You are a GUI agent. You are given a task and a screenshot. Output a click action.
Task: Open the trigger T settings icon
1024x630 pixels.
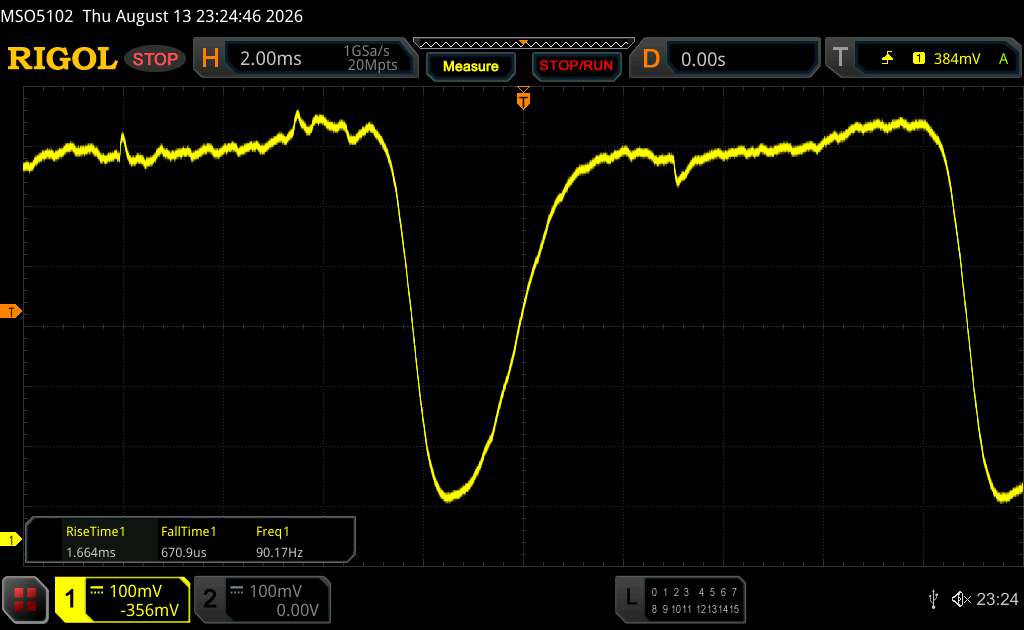point(840,57)
